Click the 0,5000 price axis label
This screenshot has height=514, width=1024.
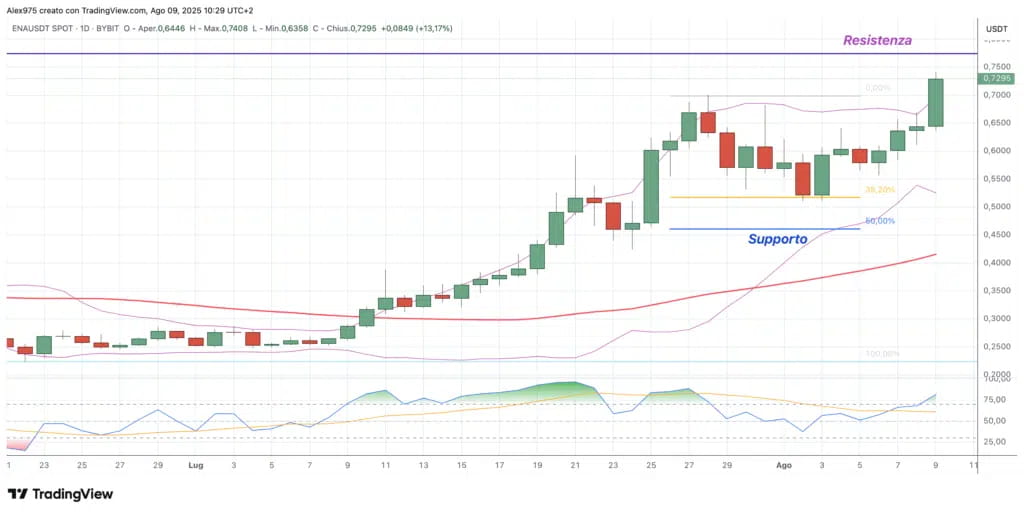pos(995,207)
